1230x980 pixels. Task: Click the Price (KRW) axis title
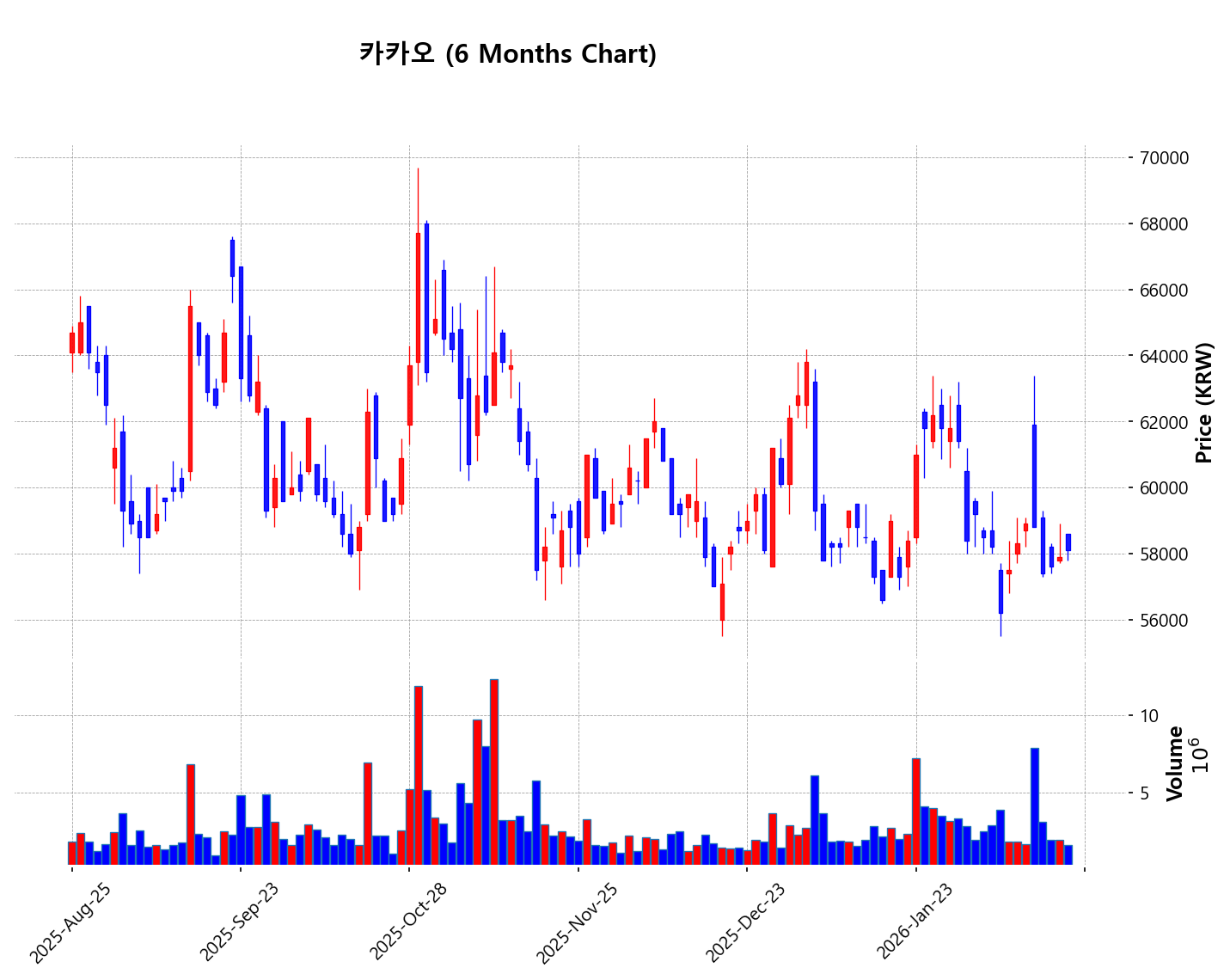(x=1205, y=402)
